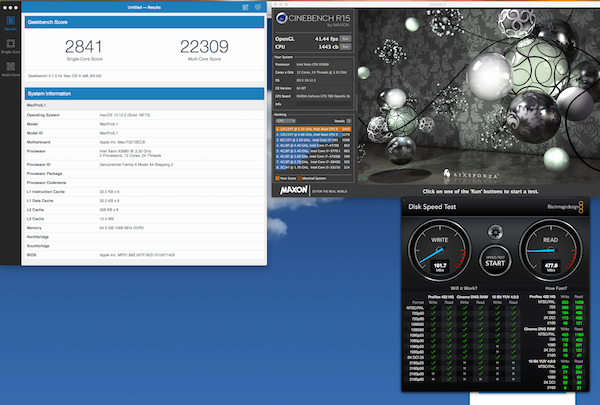Viewport: 600px width, 405px height.
Task: Click the GFX Board field in Cinebench
Action: tap(323, 96)
